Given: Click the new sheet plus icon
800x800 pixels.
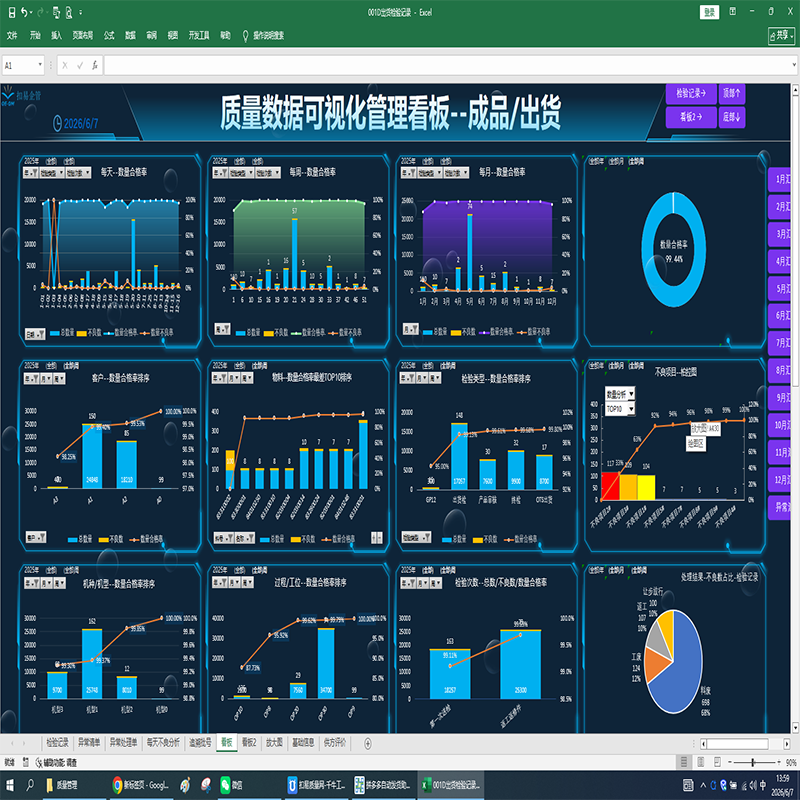Looking at the screenshot, I should tap(367, 744).
